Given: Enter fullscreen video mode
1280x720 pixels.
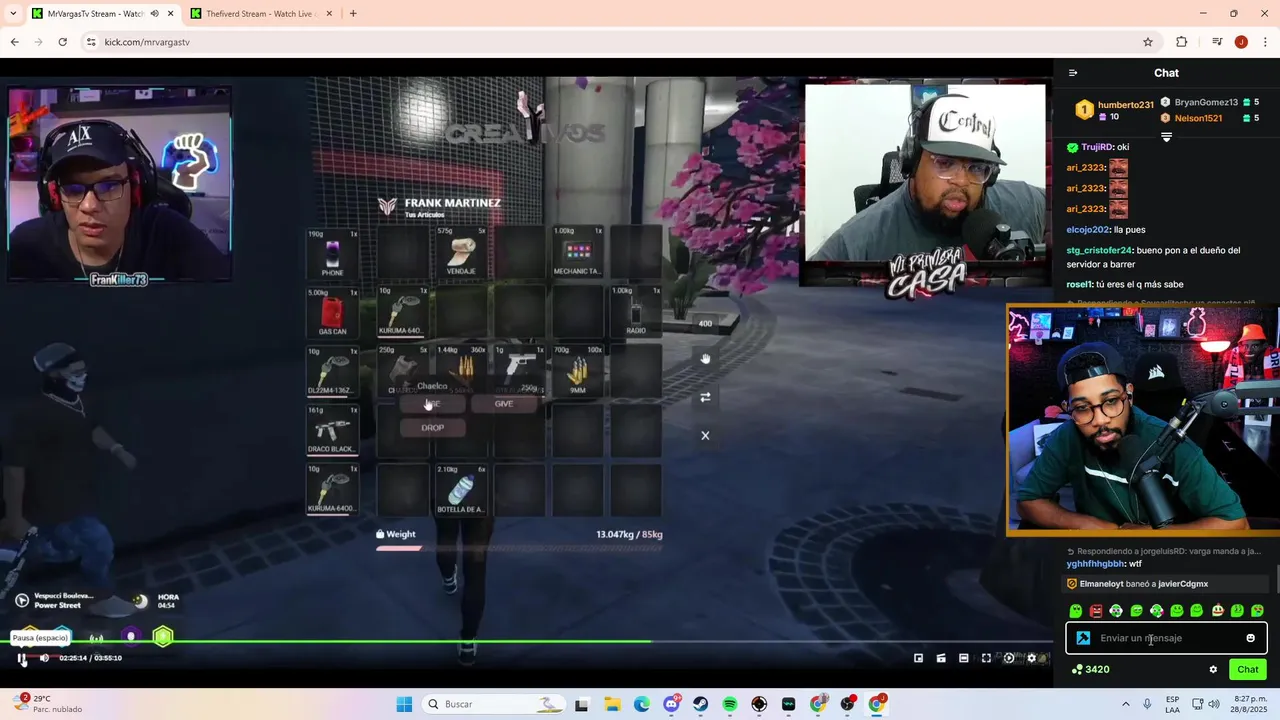Looking at the screenshot, I should pyautogui.click(x=986, y=658).
